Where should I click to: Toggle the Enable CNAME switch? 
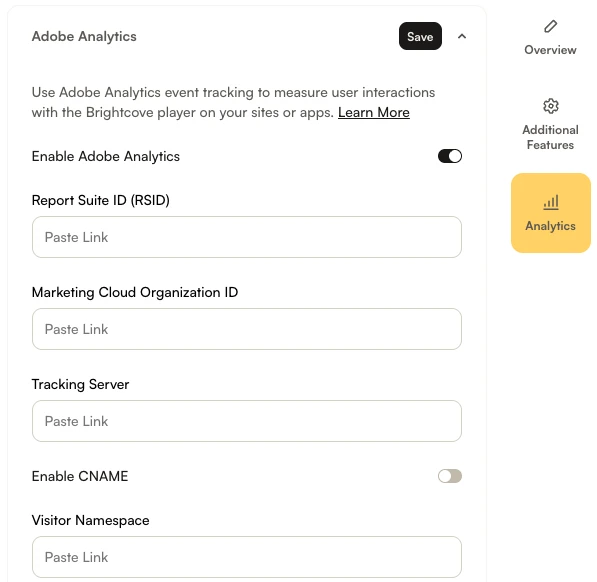tap(450, 476)
